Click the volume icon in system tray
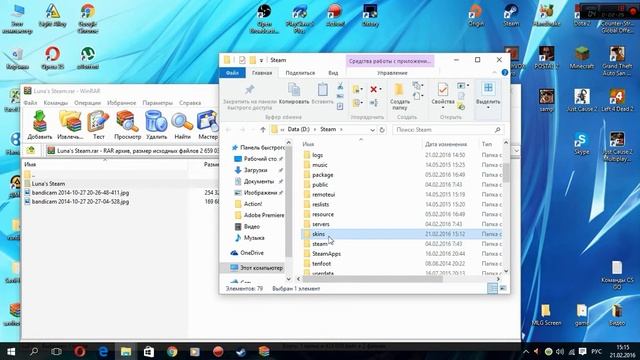This screenshot has height=360, width=640. pyautogui.click(x=560, y=351)
